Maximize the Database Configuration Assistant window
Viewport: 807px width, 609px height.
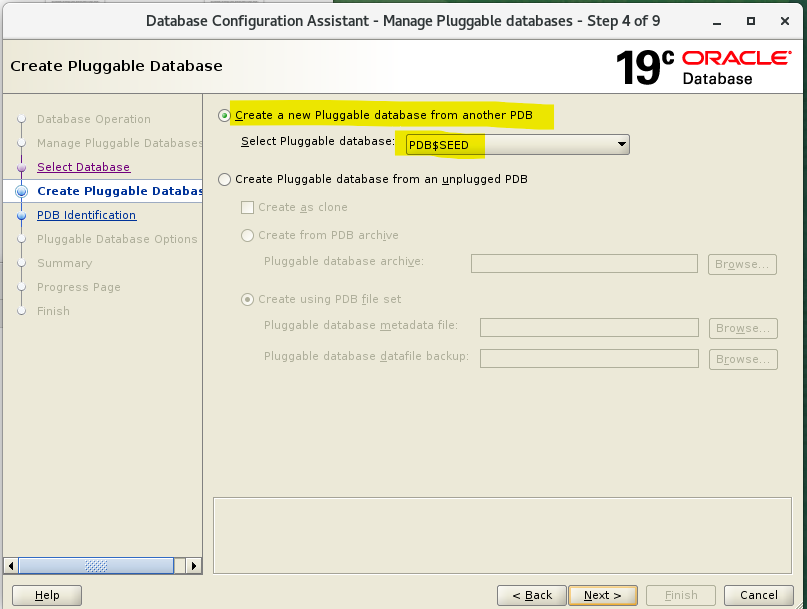pyautogui.click(x=751, y=21)
